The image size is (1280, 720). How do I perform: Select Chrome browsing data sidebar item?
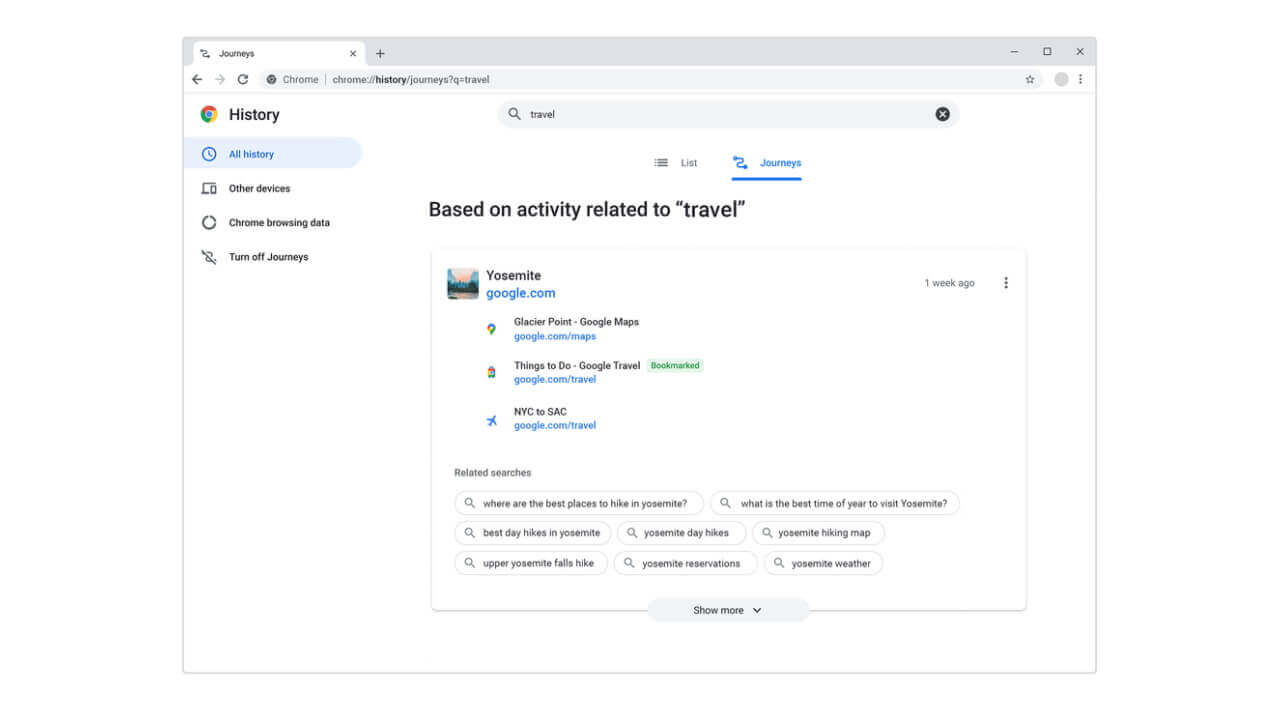click(278, 223)
